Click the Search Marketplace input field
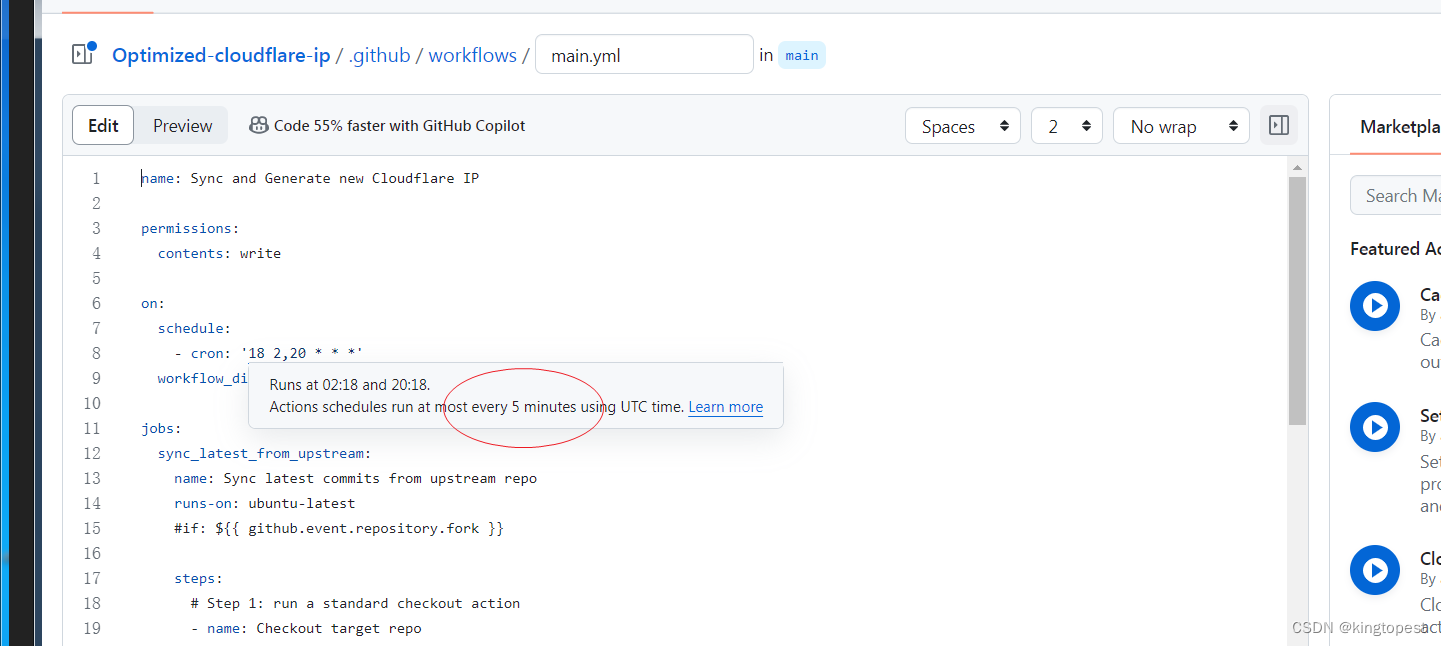 click(1396, 195)
